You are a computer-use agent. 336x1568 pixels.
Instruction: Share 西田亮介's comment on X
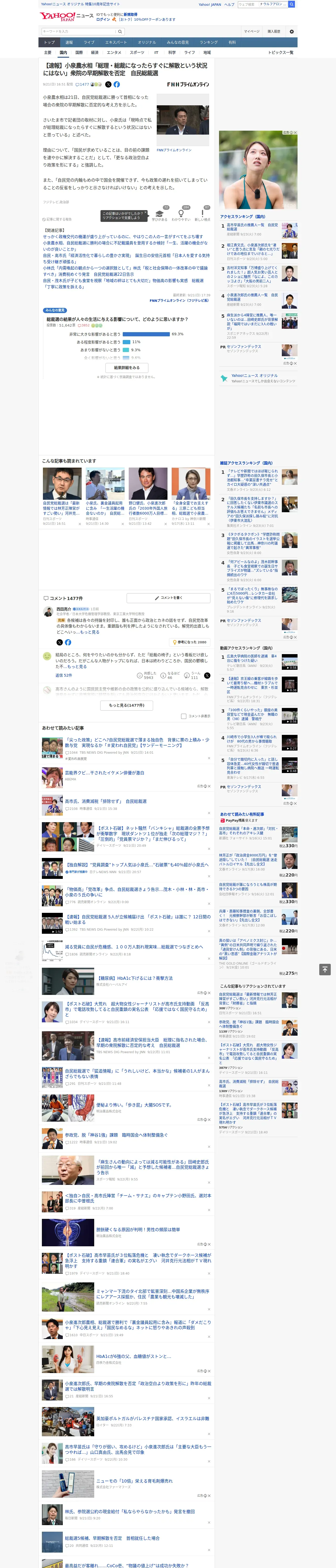[x=59, y=642]
